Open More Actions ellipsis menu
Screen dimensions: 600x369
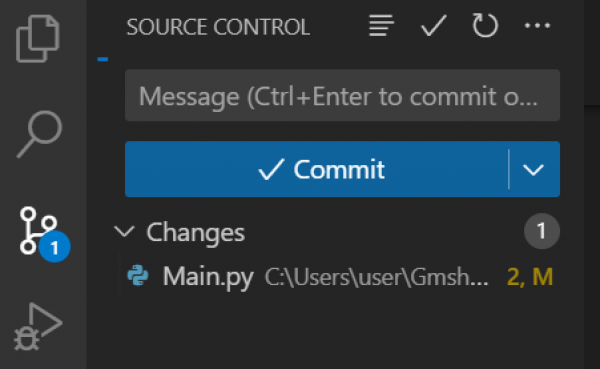pos(537,26)
